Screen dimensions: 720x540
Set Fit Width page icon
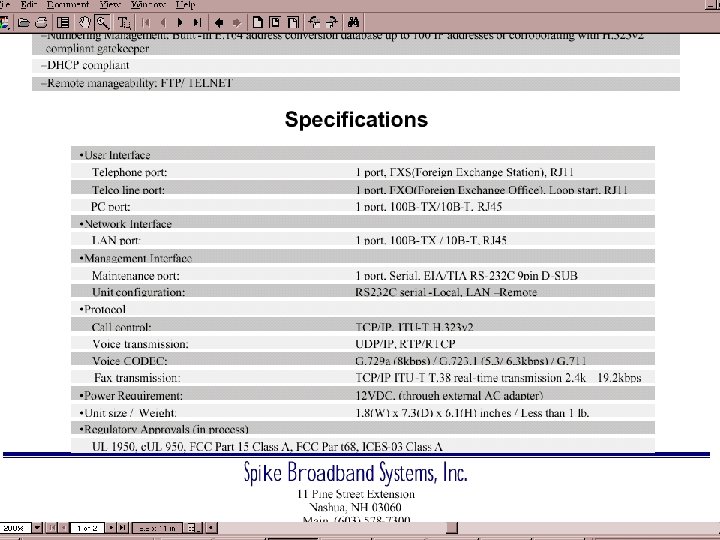point(292,22)
